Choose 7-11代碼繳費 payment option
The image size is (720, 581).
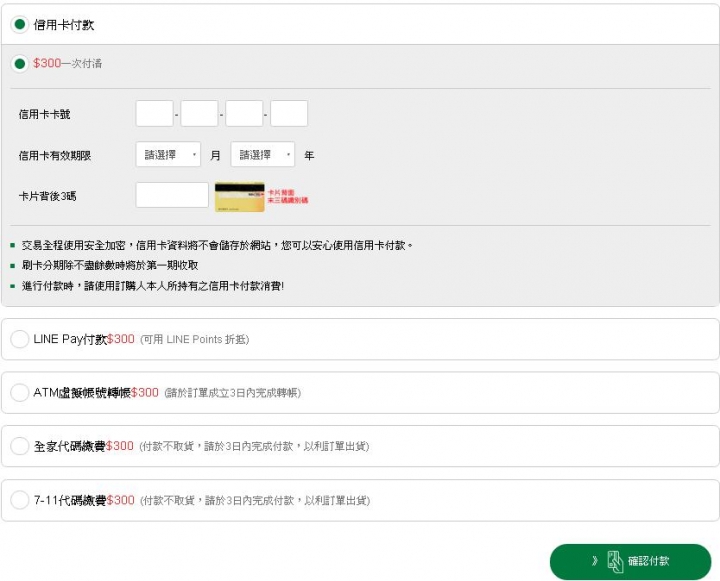20,500
